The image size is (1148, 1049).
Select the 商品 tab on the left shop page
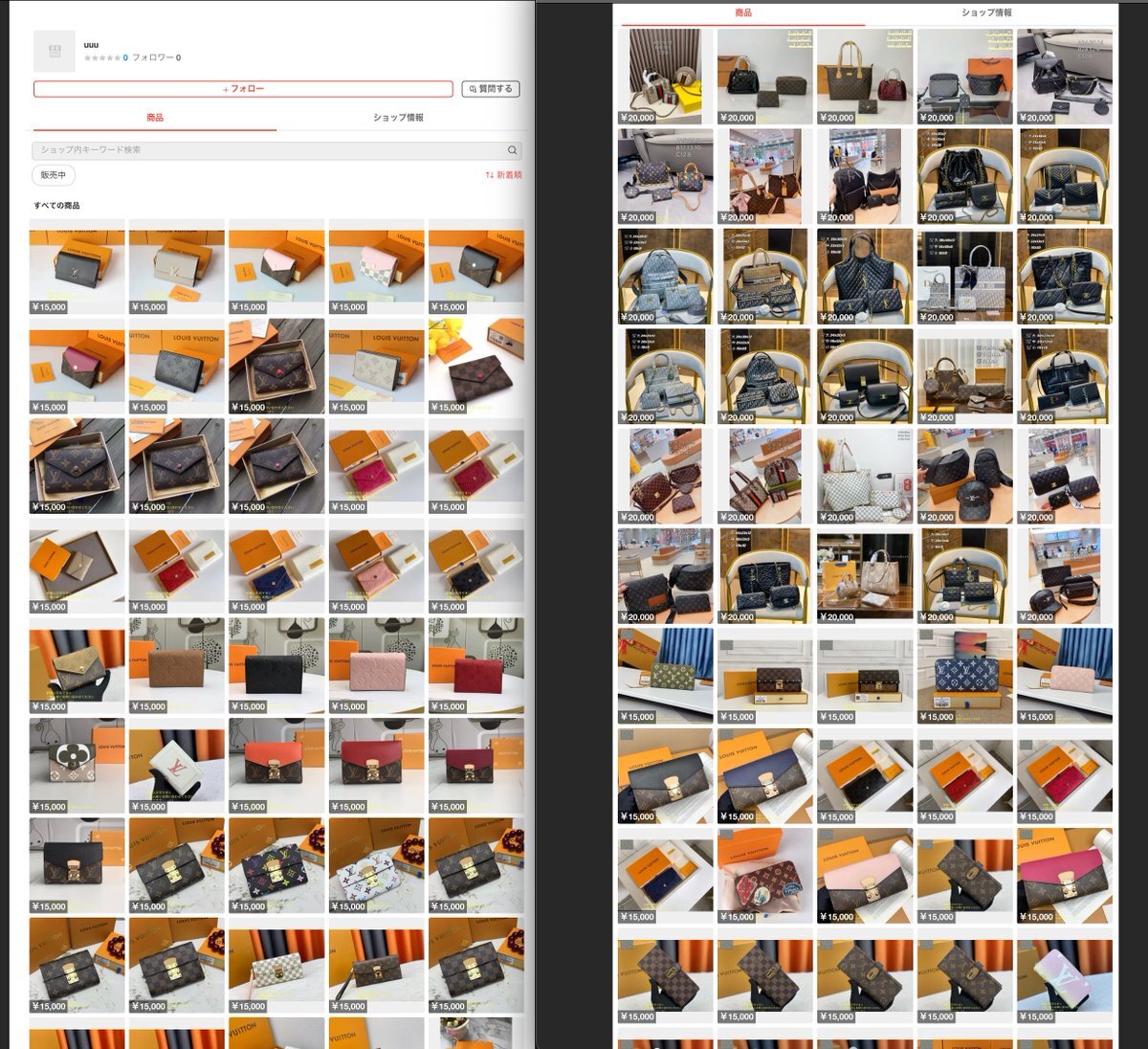click(x=155, y=118)
